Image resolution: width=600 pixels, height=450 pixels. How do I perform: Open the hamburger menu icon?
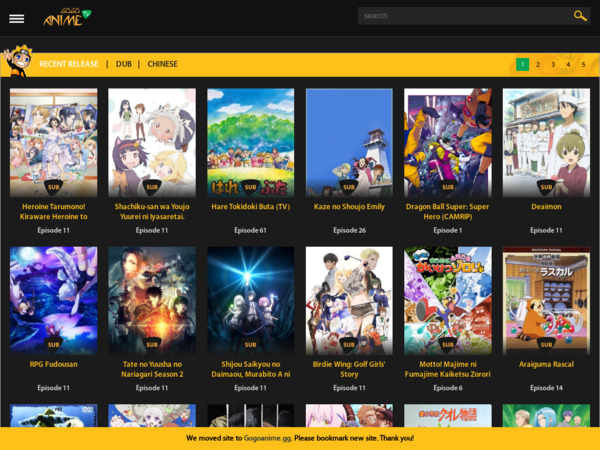click(x=16, y=18)
